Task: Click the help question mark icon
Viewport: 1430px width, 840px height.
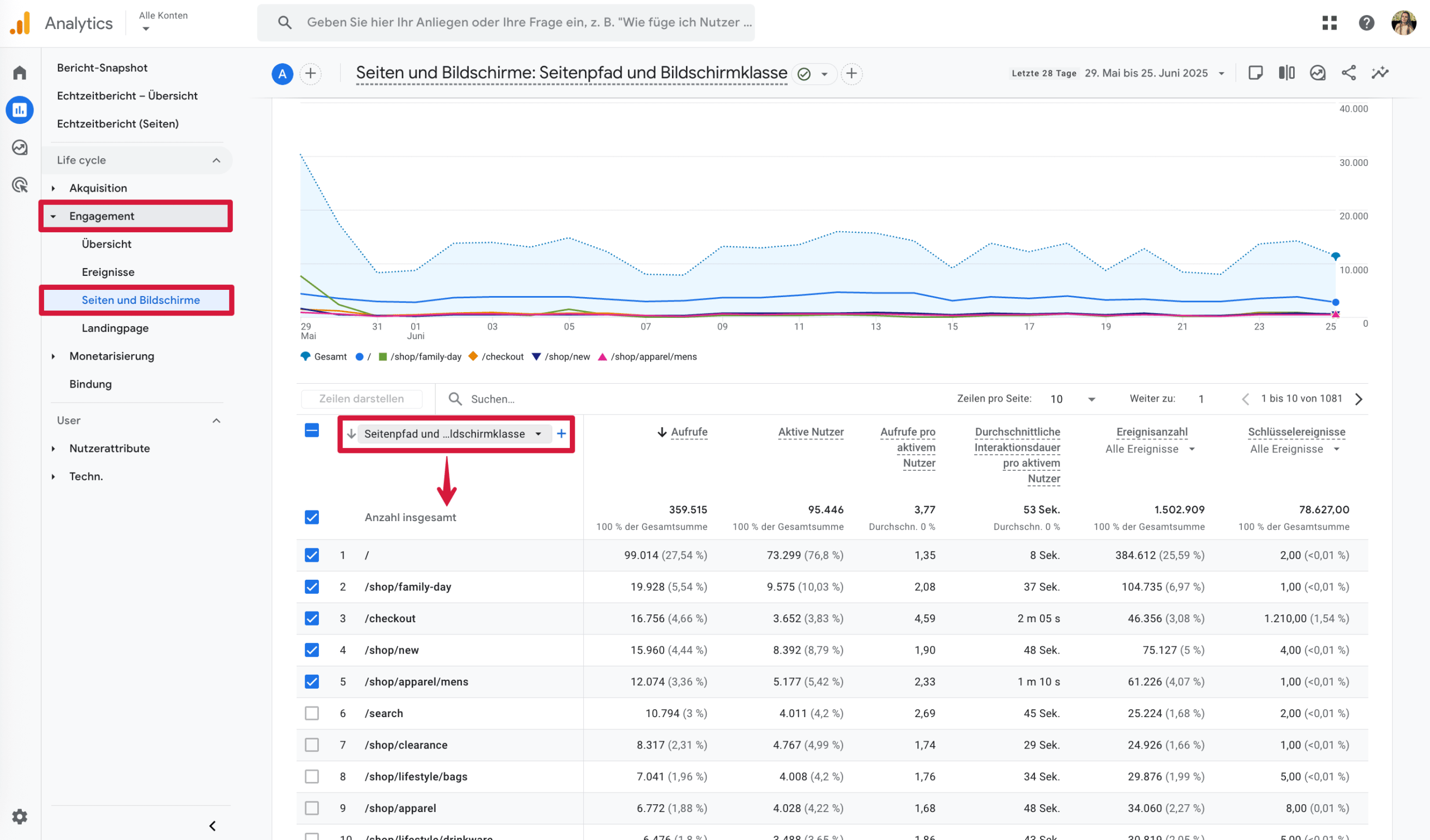Action: [x=1366, y=23]
